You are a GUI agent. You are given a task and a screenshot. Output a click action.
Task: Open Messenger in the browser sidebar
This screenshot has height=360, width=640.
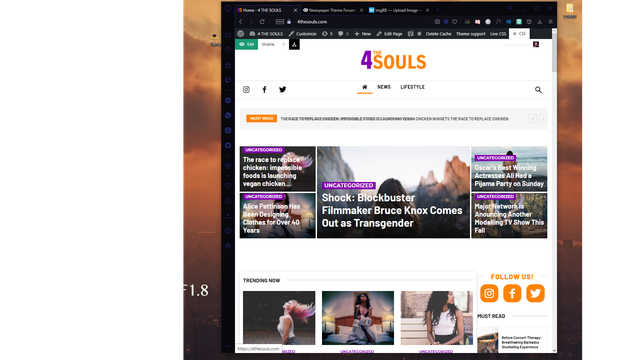coord(228,100)
